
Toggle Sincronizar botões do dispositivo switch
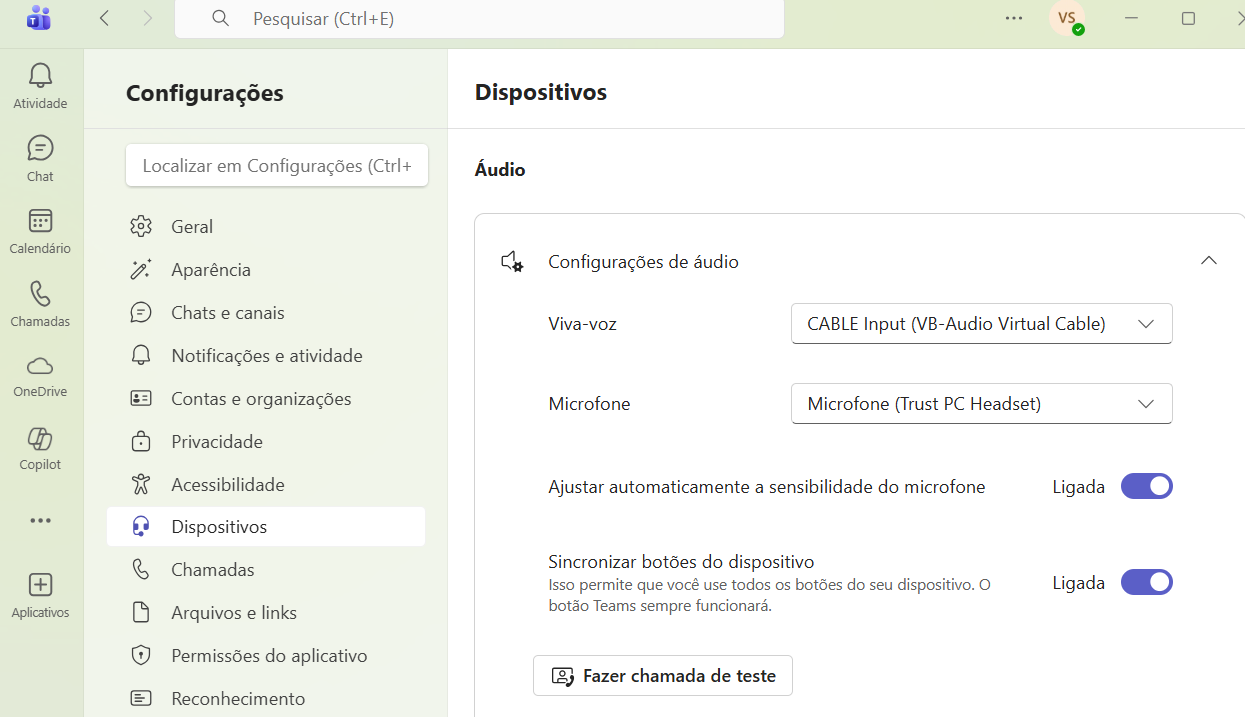tap(1146, 582)
